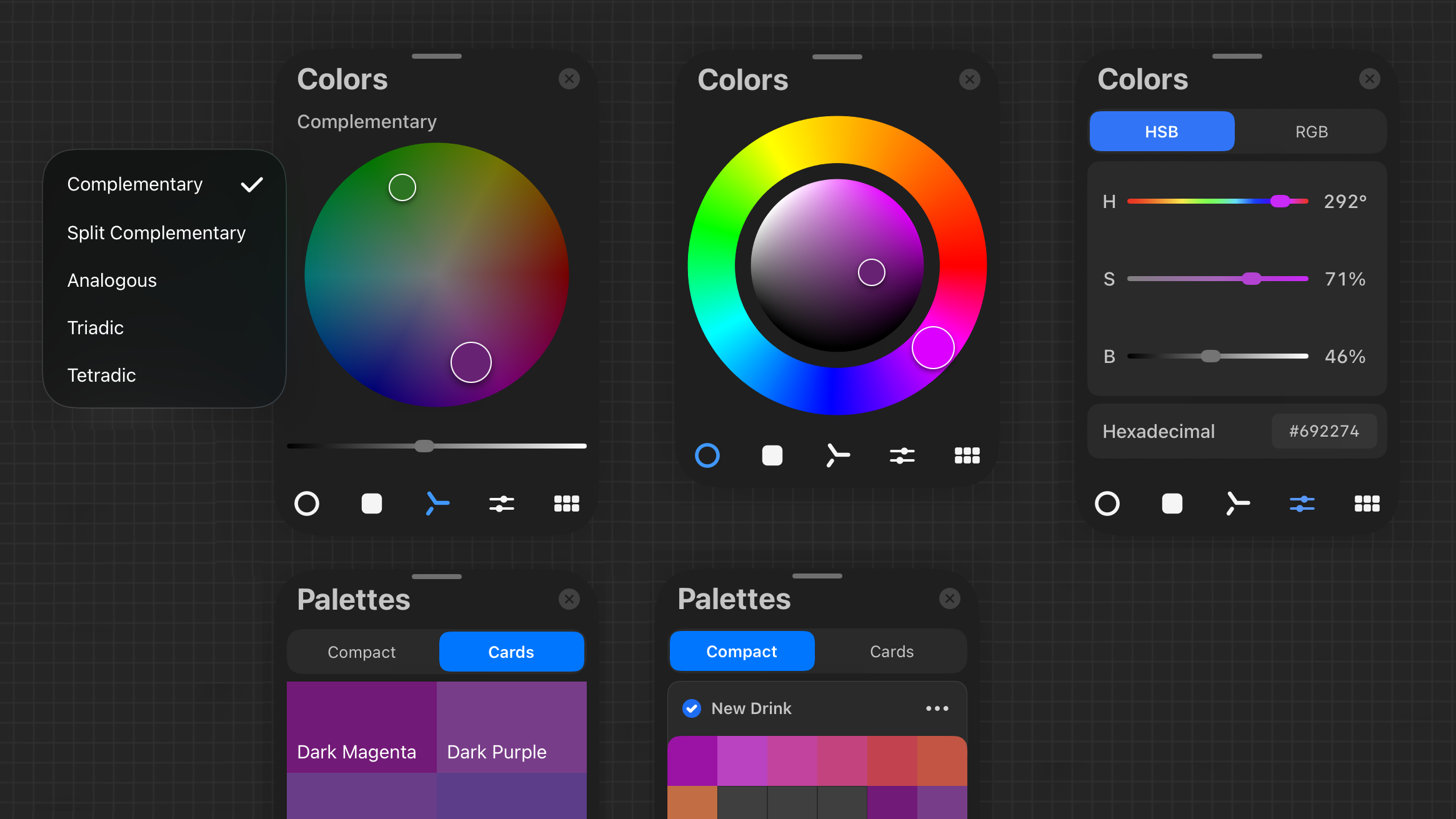Open Complementary harmony mode dropdown label

pos(367,122)
